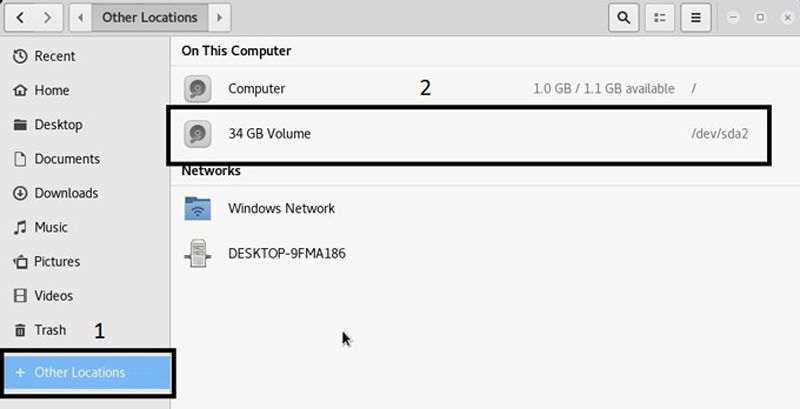Image resolution: width=800 pixels, height=409 pixels.
Task: Open the Trash in sidebar
Action: (49, 330)
